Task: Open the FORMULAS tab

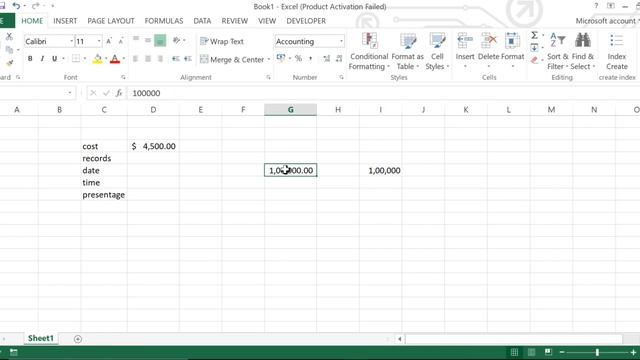Action: click(164, 21)
